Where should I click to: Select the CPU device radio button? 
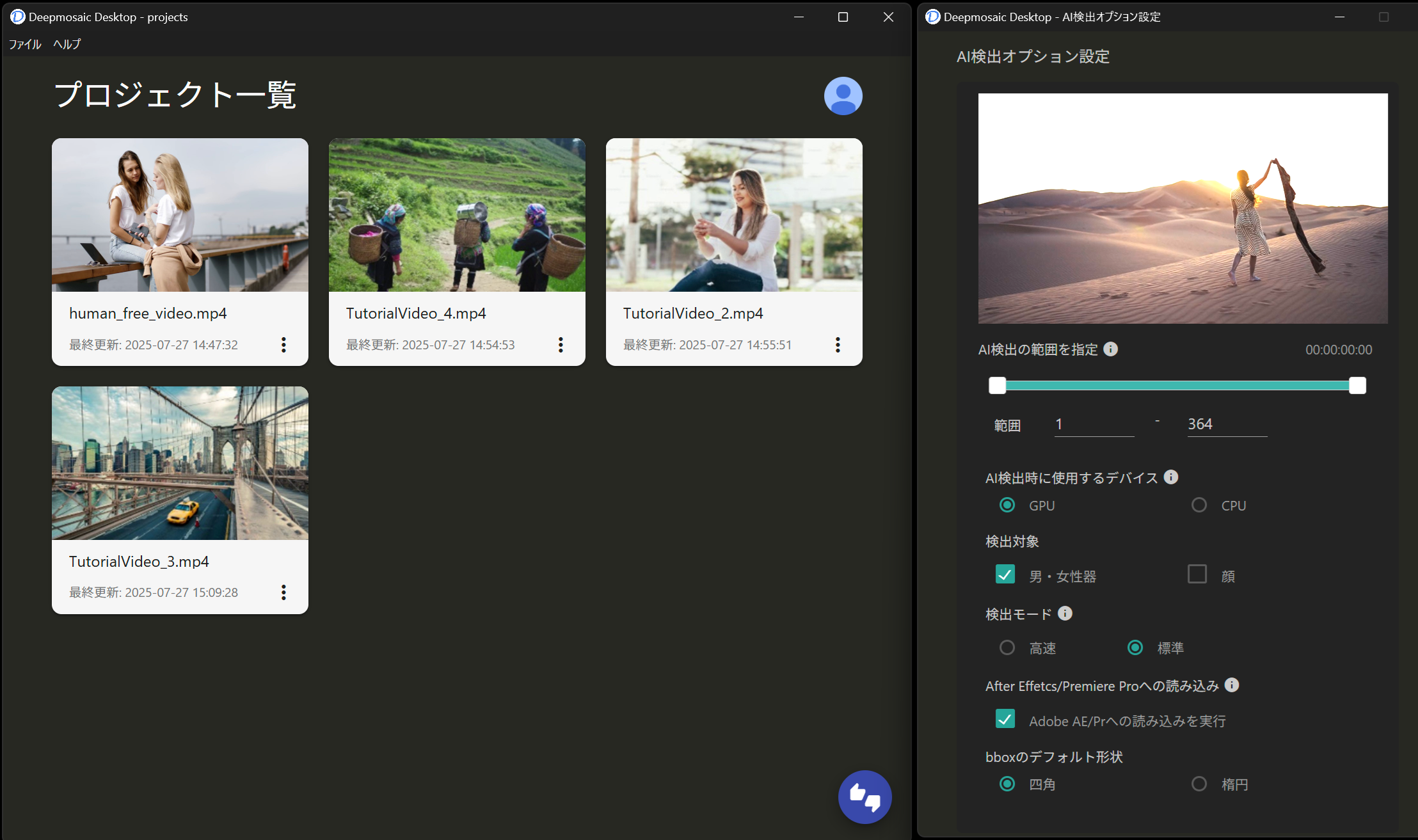[1199, 505]
